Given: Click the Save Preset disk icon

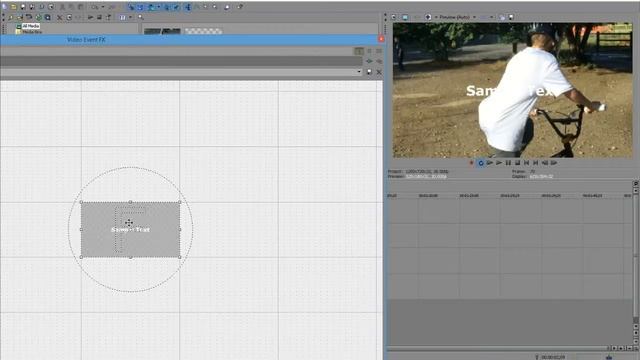Looking at the screenshot, I should pos(369,72).
